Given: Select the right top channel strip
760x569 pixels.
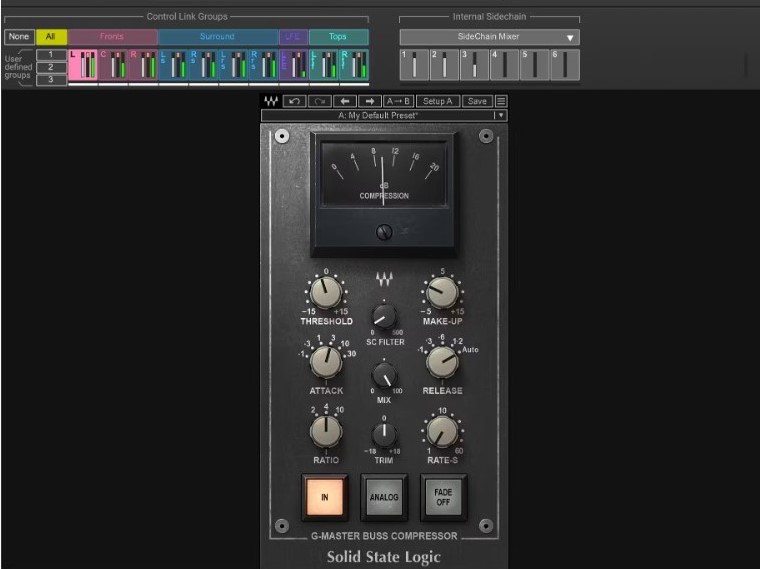Looking at the screenshot, I should click(x=353, y=64).
